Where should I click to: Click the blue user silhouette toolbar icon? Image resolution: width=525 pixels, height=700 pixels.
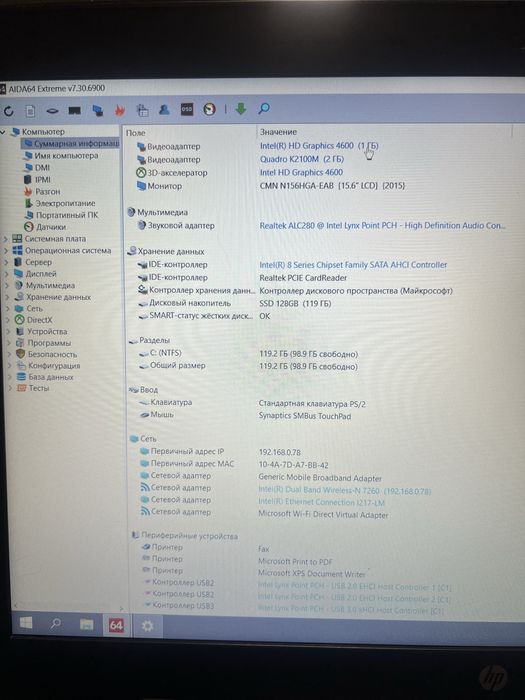point(164,109)
